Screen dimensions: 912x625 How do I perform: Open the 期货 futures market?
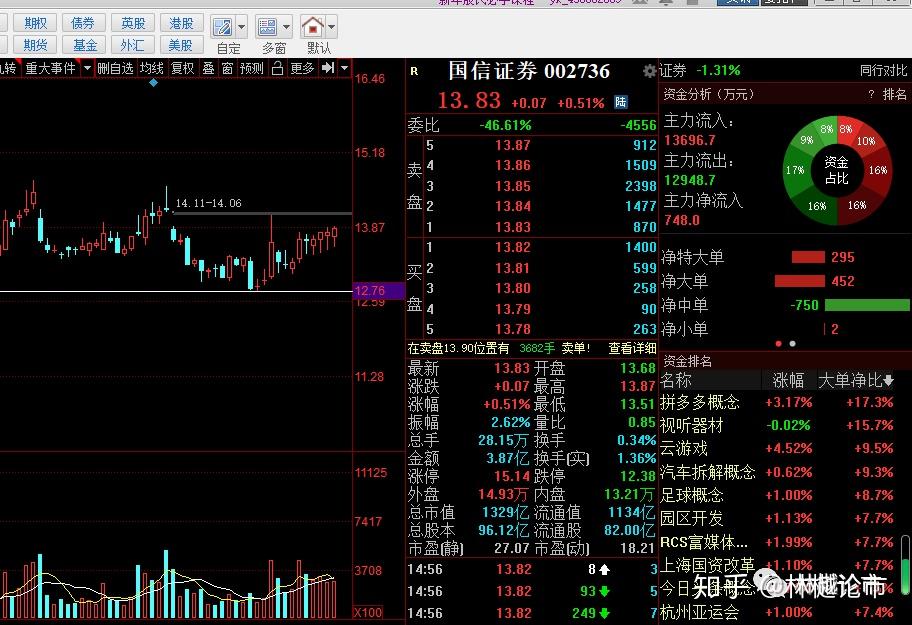(x=35, y=45)
